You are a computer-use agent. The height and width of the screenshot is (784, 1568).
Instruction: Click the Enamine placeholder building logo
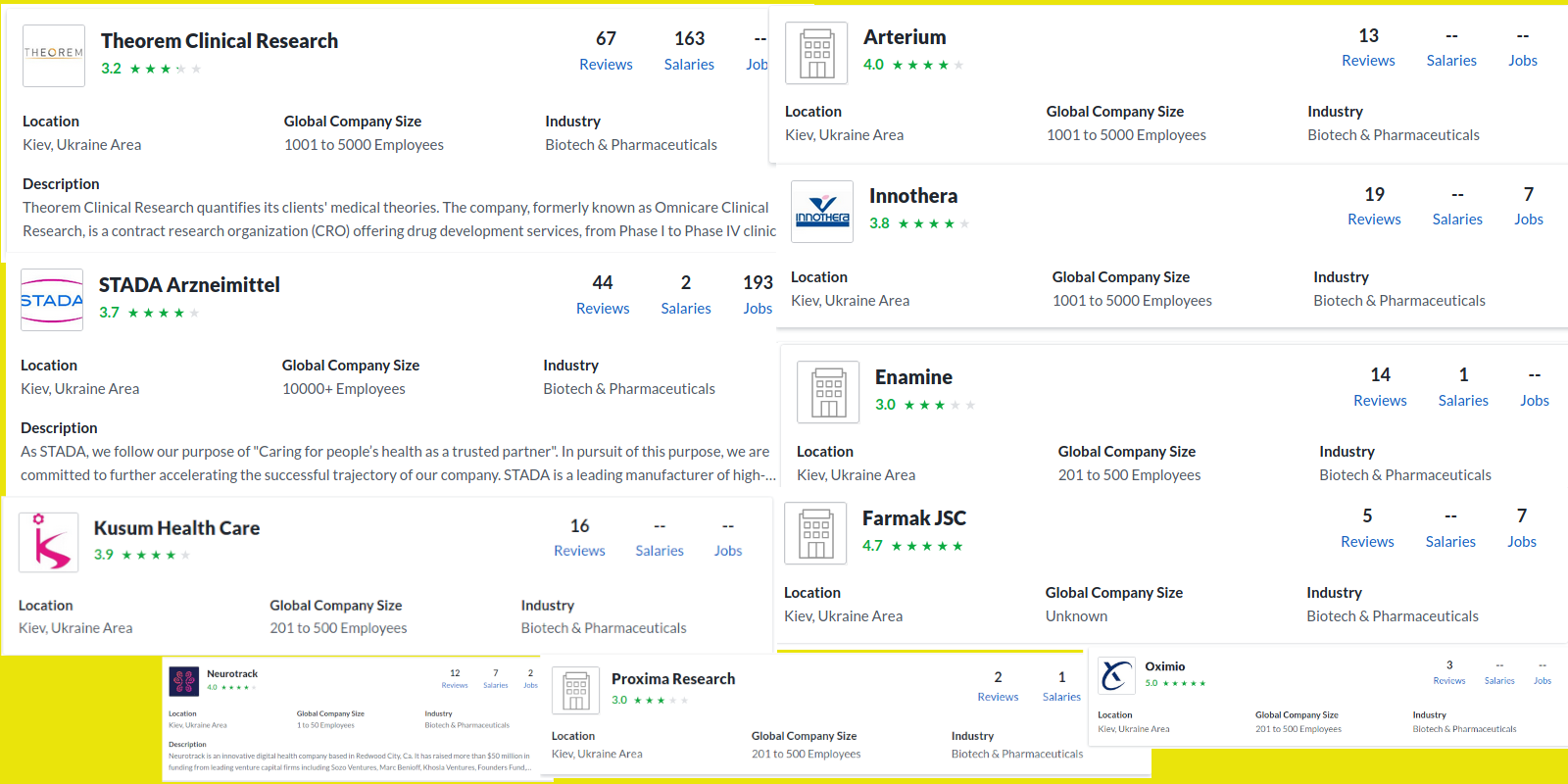click(x=828, y=392)
